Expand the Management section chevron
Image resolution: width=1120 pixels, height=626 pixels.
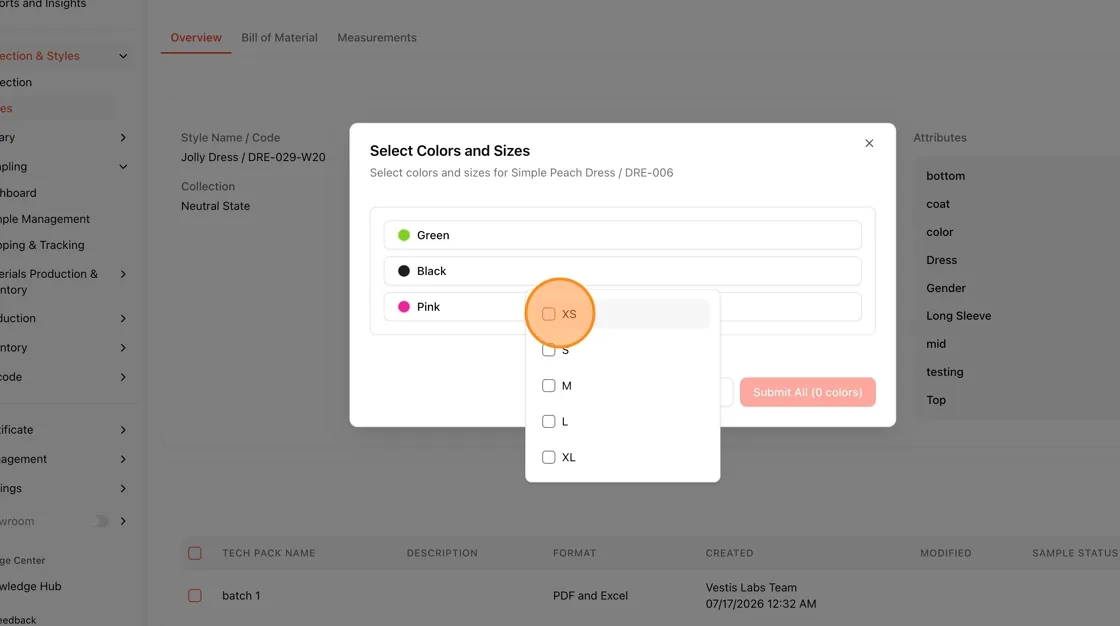pyautogui.click(x=123, y=459)
